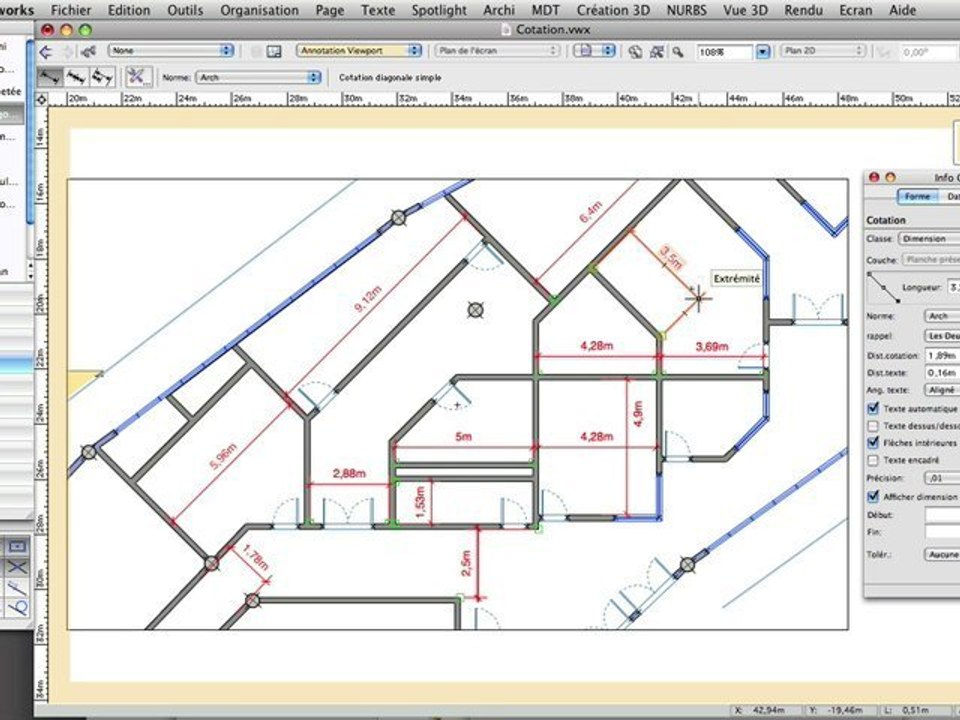960x720 pixels.
Task: Click the Dist.cotation field with 1,89m
Action: (x=942, y=355)
